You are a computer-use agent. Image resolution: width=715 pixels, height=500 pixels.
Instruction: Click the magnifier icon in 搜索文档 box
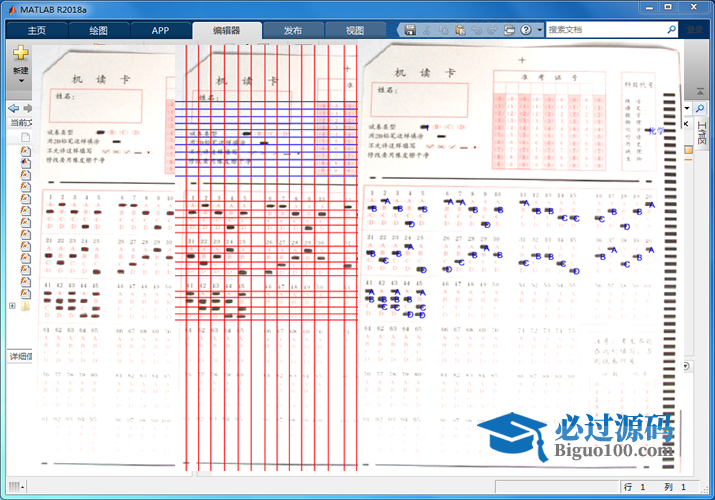[672, 30]
